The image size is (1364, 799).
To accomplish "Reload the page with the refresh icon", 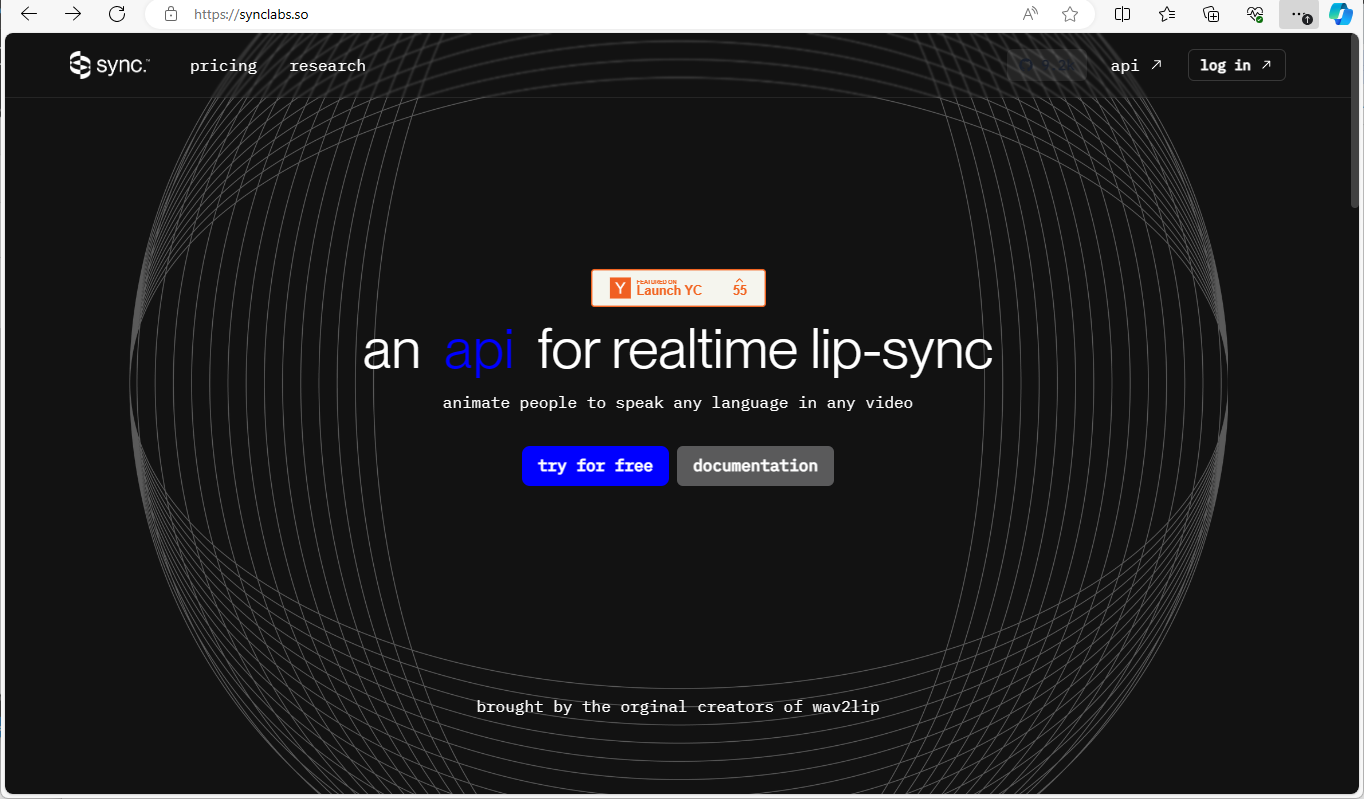I will pyautogui.click(x=117, y=14).
